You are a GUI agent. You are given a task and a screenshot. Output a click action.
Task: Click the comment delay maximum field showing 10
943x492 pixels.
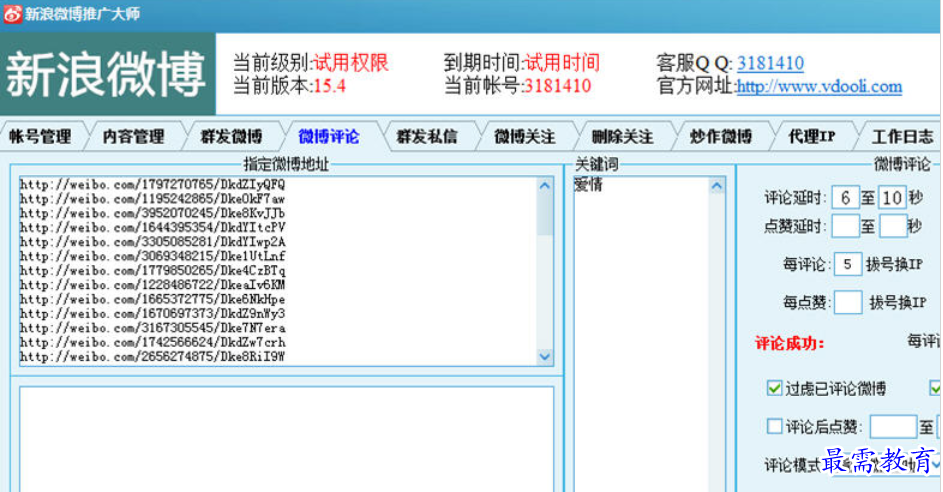coord(892,197)
